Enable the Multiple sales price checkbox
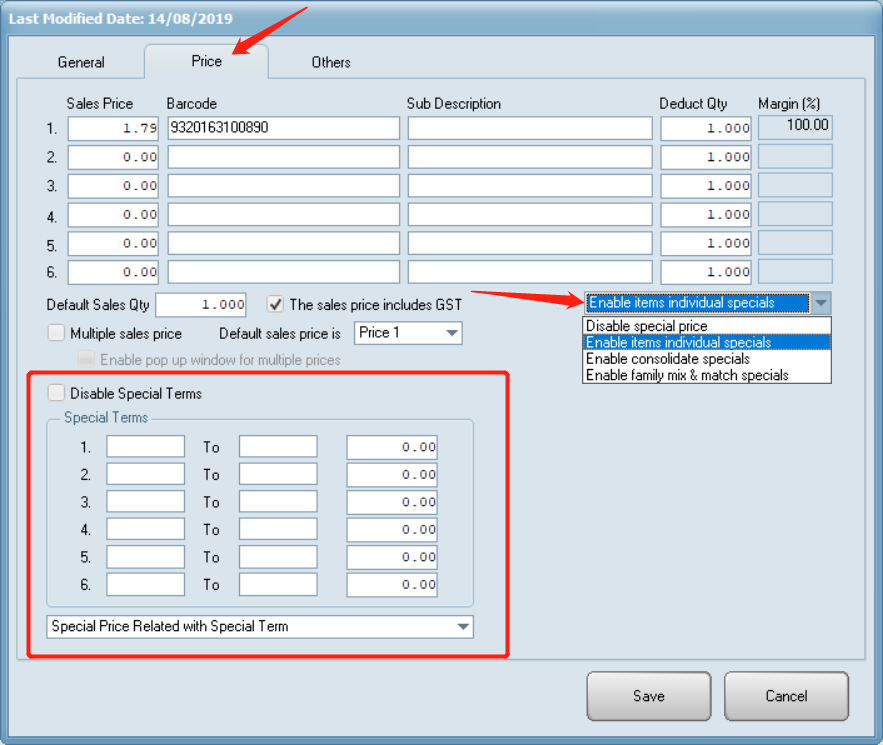Viewport: 883px width, 745px height. point(56,333)
